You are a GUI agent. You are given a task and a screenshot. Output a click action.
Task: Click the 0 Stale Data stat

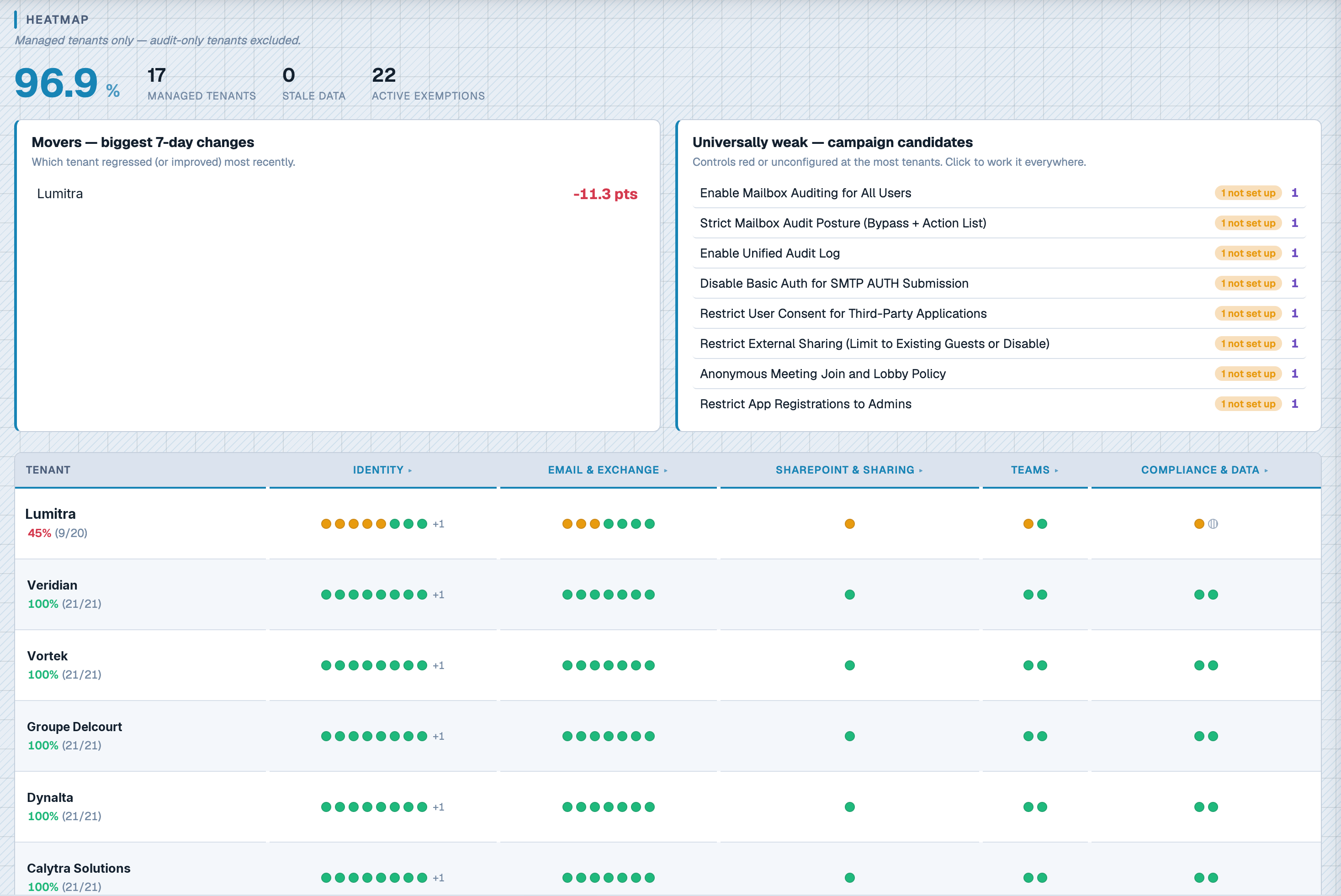[313, 84]
